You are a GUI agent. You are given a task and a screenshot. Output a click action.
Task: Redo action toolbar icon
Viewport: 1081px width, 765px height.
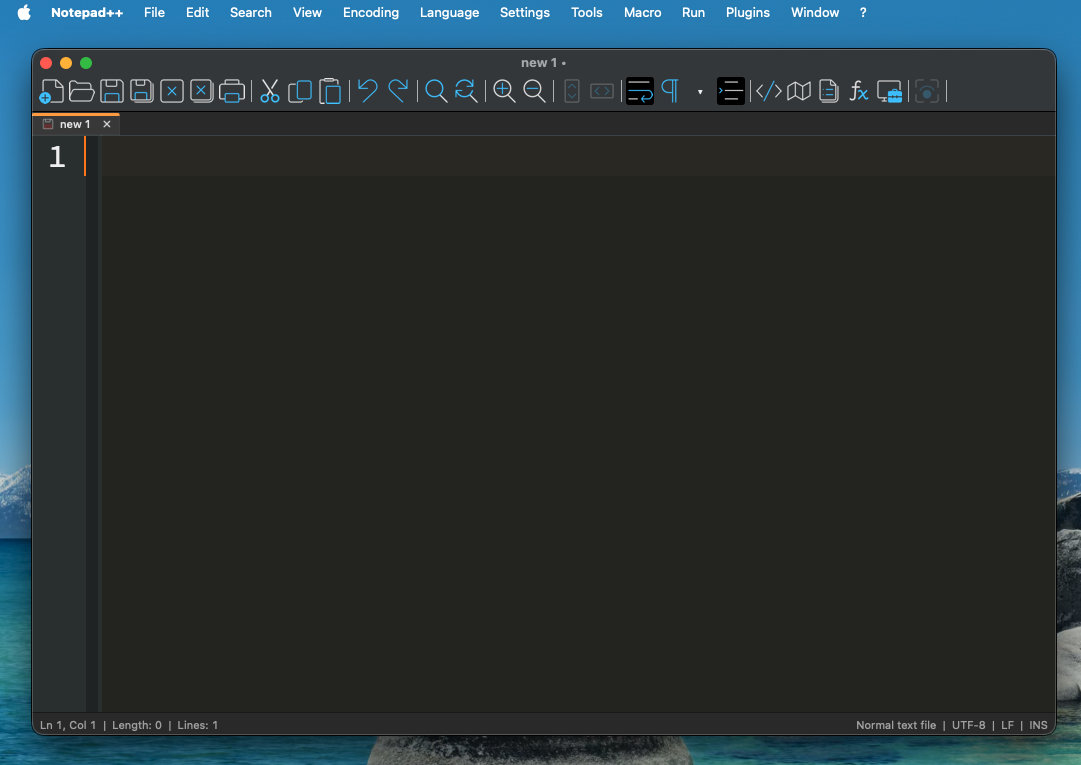[398, 91]
